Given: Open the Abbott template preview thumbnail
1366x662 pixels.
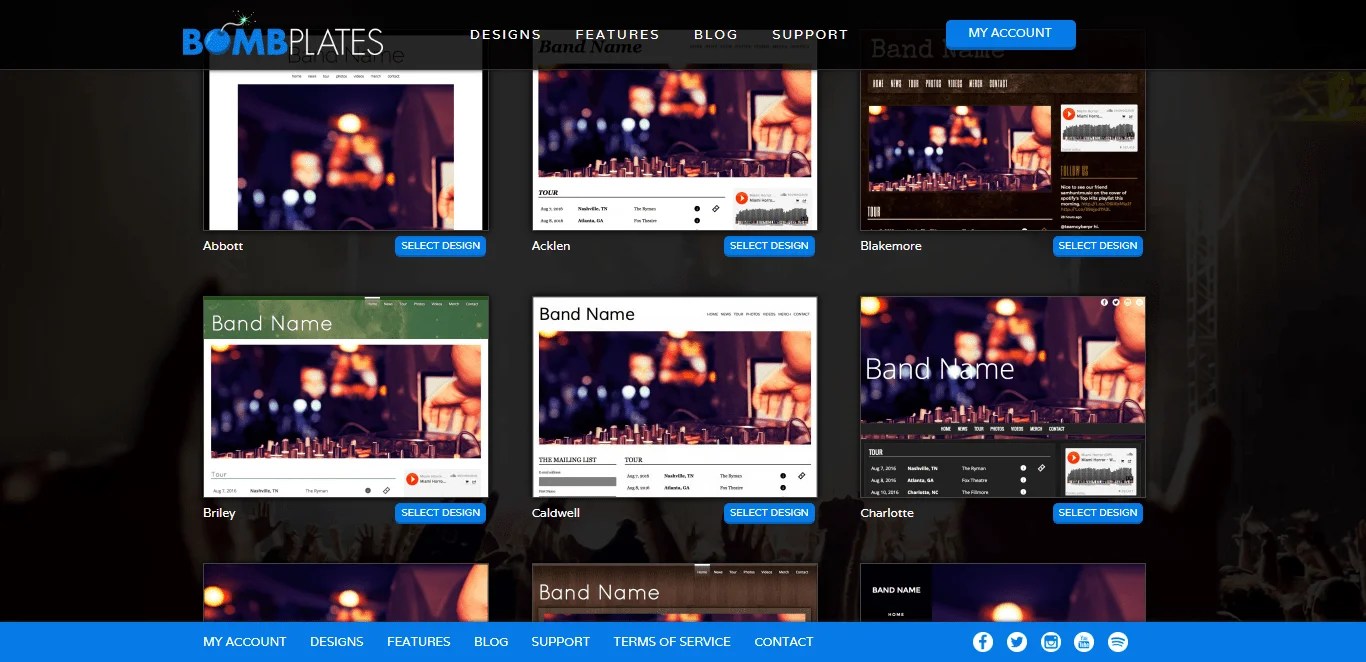Looking at the screenshot, I should [346, 150].
